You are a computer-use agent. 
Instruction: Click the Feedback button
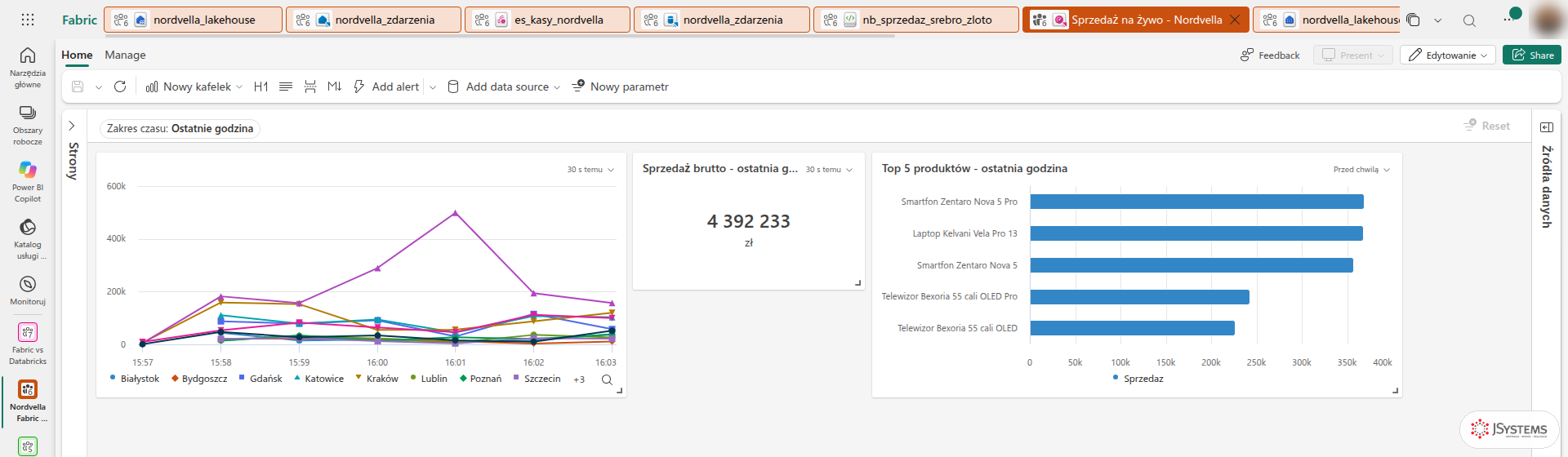pyautogui.click(x=1270, y=55)
